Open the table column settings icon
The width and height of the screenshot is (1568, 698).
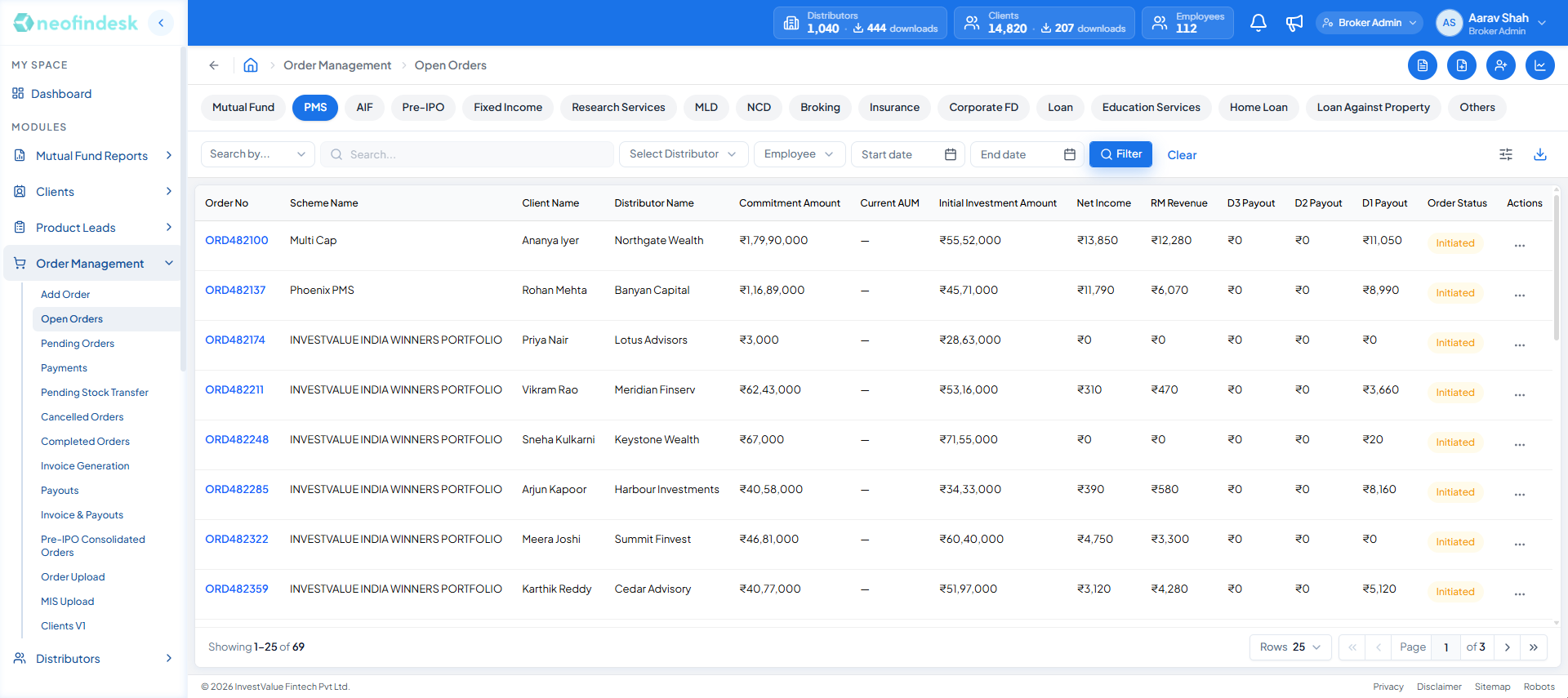click(x=1506, y=154)
